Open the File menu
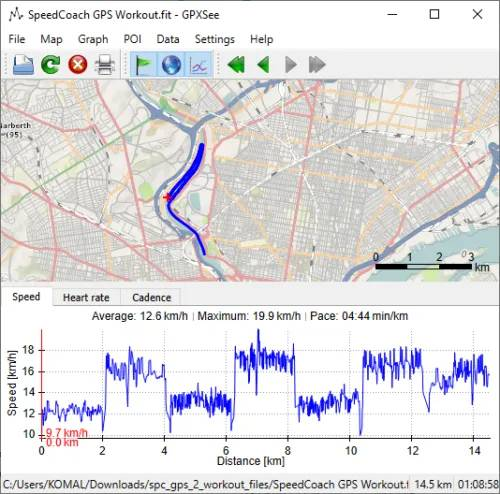Image resolution: width=500 pixels, height=494 pixels. (x=17, y=39)
